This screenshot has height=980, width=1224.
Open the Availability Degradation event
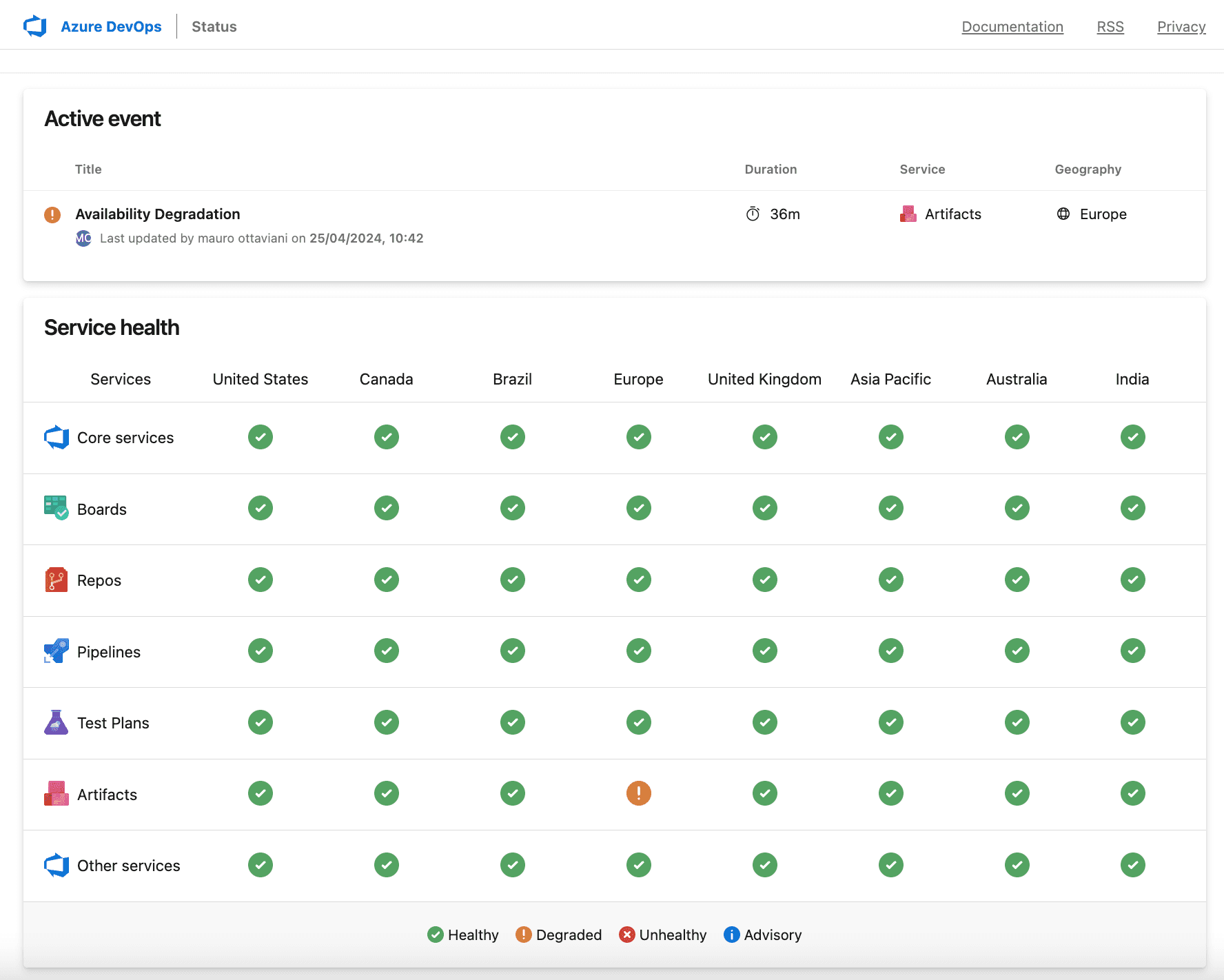[158, 214]
